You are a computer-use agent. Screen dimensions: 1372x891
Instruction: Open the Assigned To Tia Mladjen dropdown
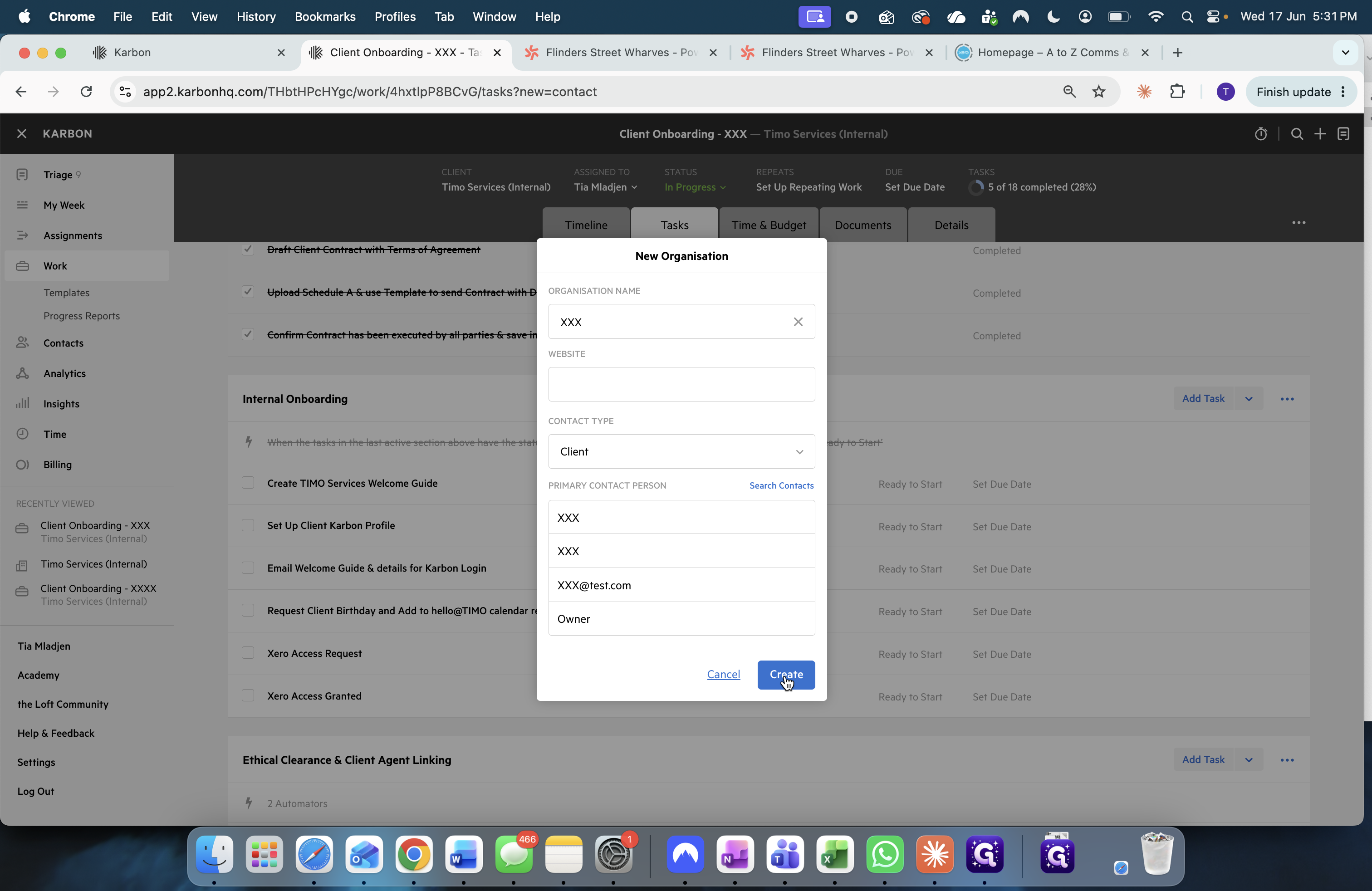(x=605, y=187)
